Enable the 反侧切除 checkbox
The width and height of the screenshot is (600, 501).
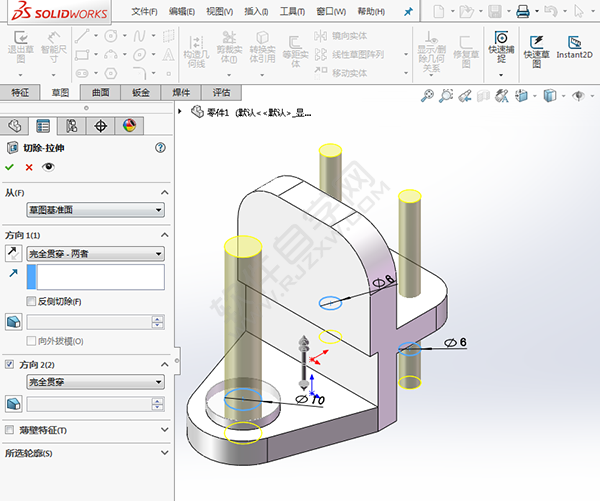tap(31, 301)
